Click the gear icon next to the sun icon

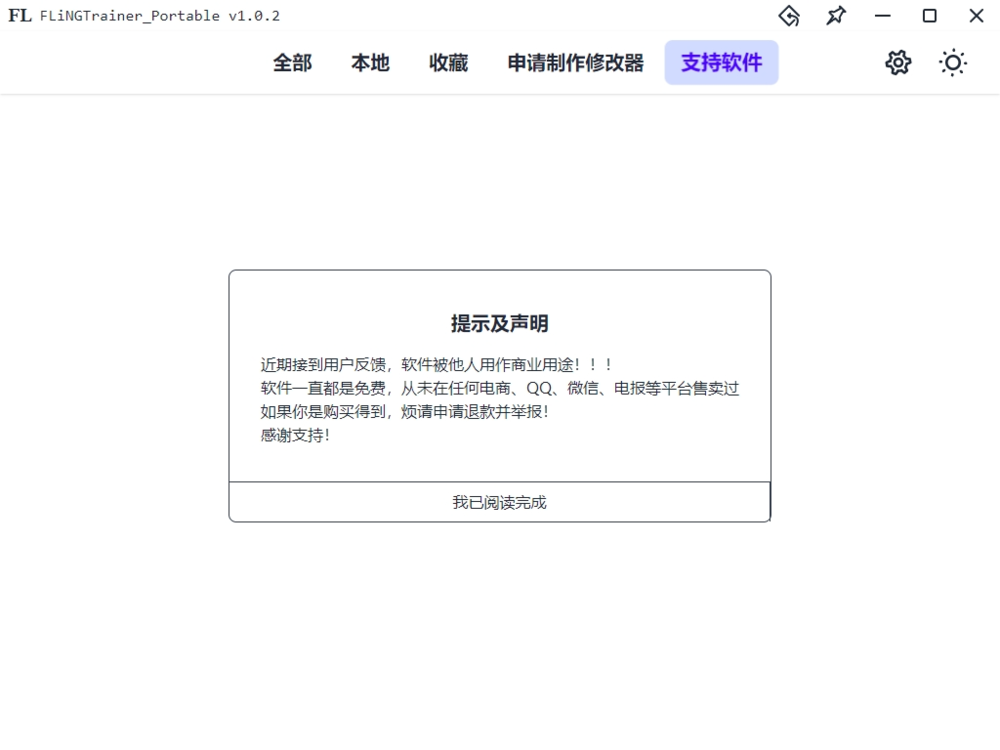[x=897, y=62]
